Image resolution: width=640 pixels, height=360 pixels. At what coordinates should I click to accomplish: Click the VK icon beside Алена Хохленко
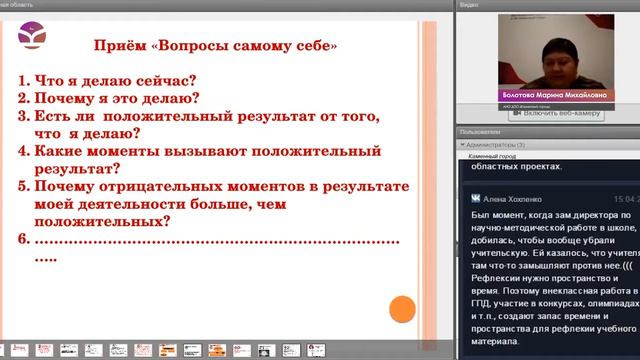click(x=476, y=199)
